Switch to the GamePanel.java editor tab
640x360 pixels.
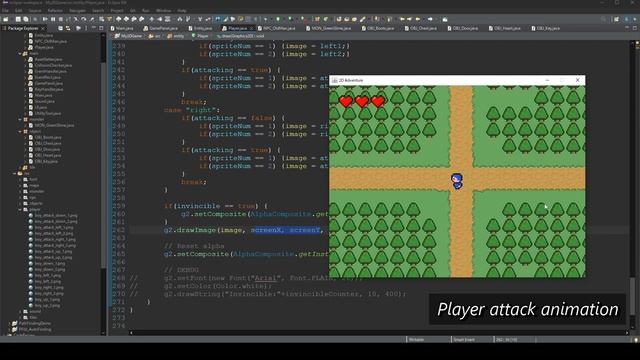pos(160,28)
